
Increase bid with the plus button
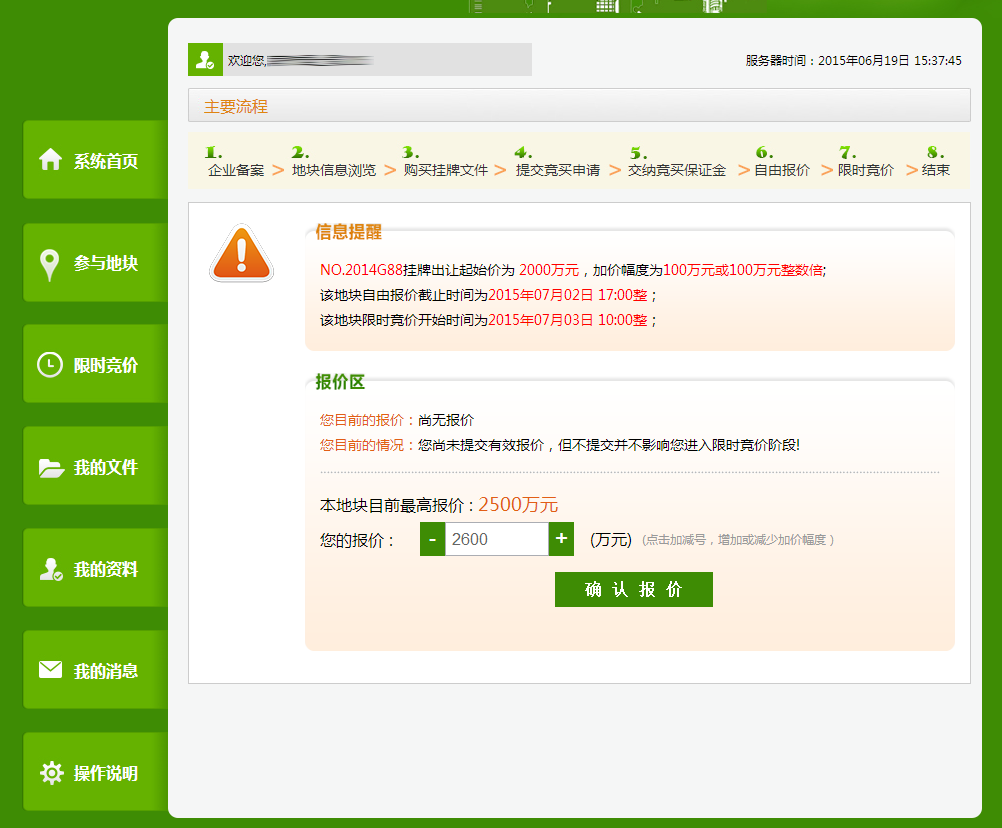point(562,539)
